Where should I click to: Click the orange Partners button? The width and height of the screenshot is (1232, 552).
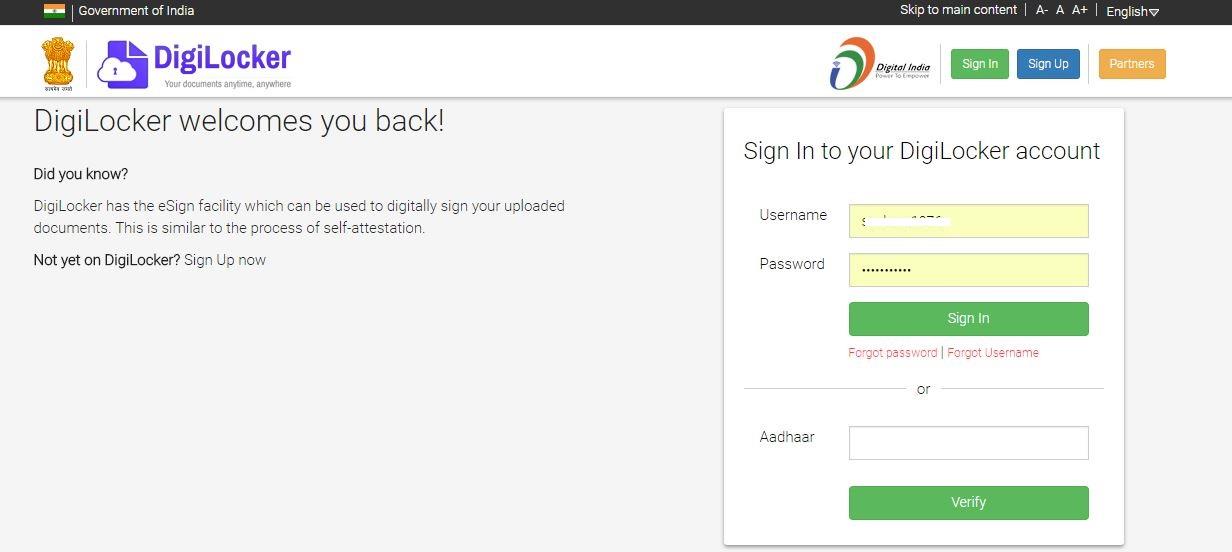point(1132,64)
